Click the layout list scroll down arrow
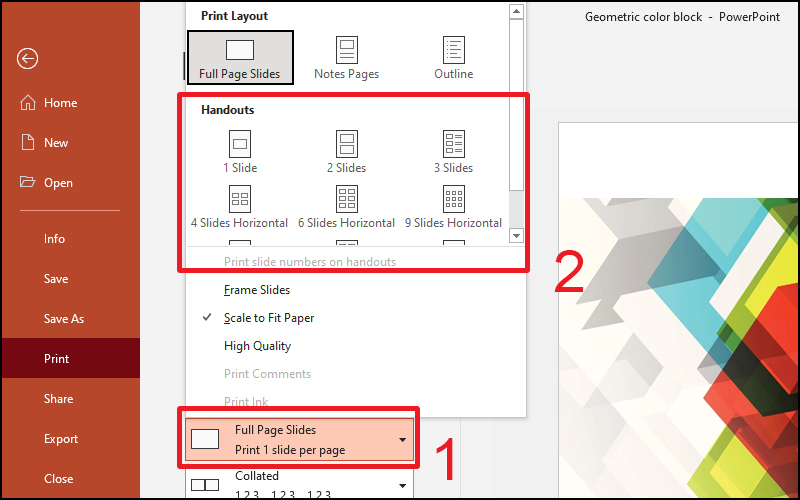The width and height of the screenshot is (800, 500). tap(516, 235)
